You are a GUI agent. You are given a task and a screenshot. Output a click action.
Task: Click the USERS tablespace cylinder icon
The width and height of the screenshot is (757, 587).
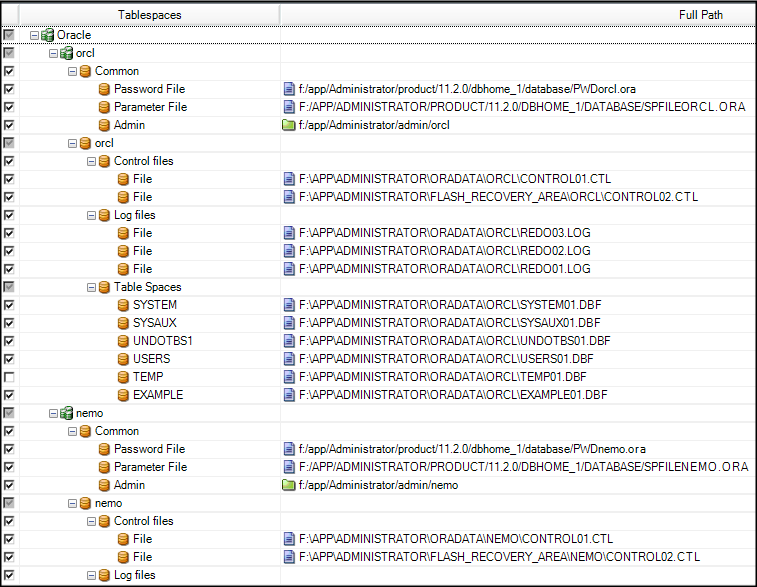[x=123, y=359]
